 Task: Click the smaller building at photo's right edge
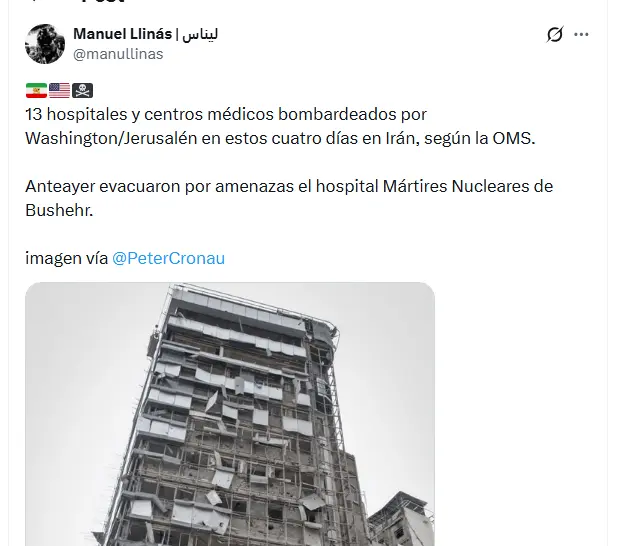point(401,519)
